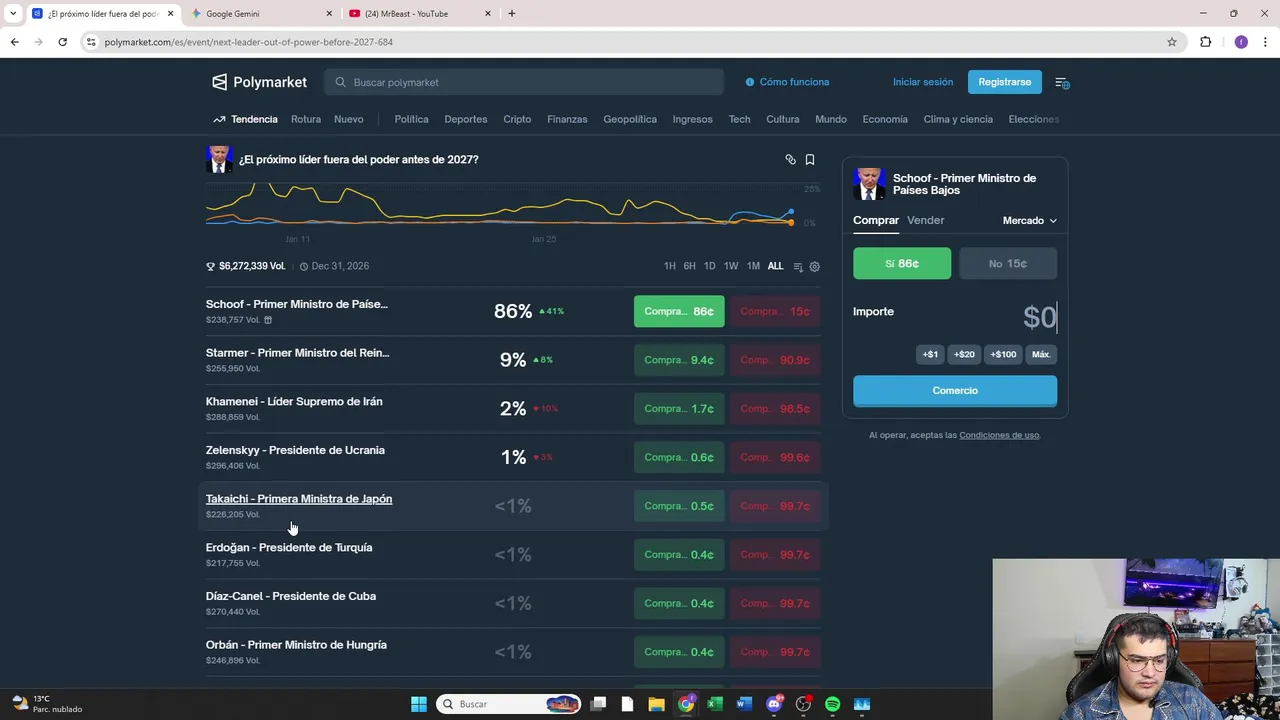Click the Erdoğan - Presidente de Turquía row
Screen dimensions: 1280x720
[x=513, y=554]
